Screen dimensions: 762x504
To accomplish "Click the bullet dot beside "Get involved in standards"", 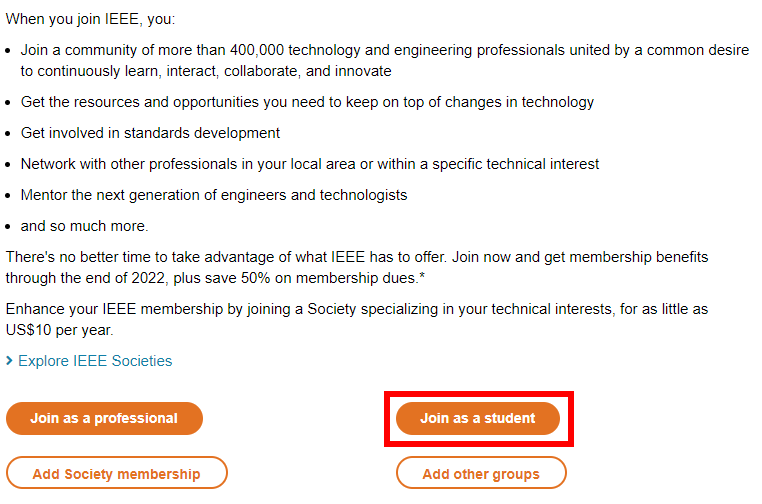I will click(8, 134).
